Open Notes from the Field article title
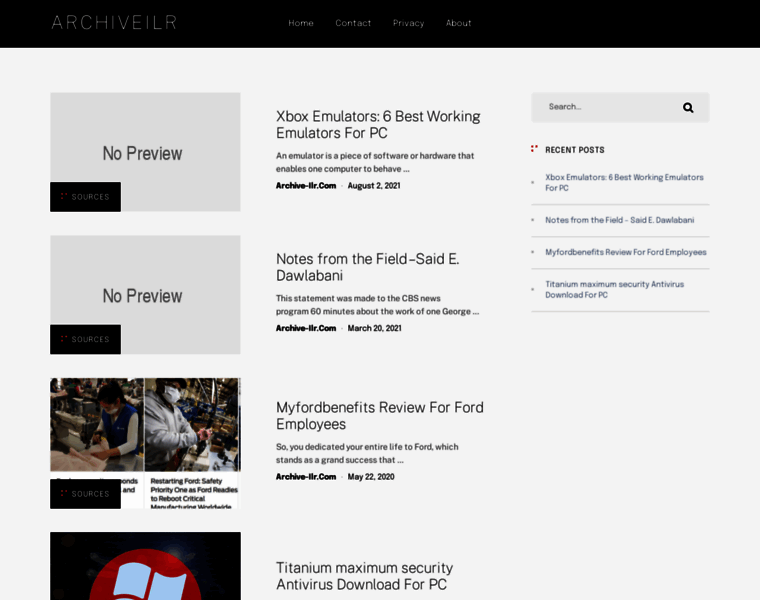760x600 pixels. point(367,267)
